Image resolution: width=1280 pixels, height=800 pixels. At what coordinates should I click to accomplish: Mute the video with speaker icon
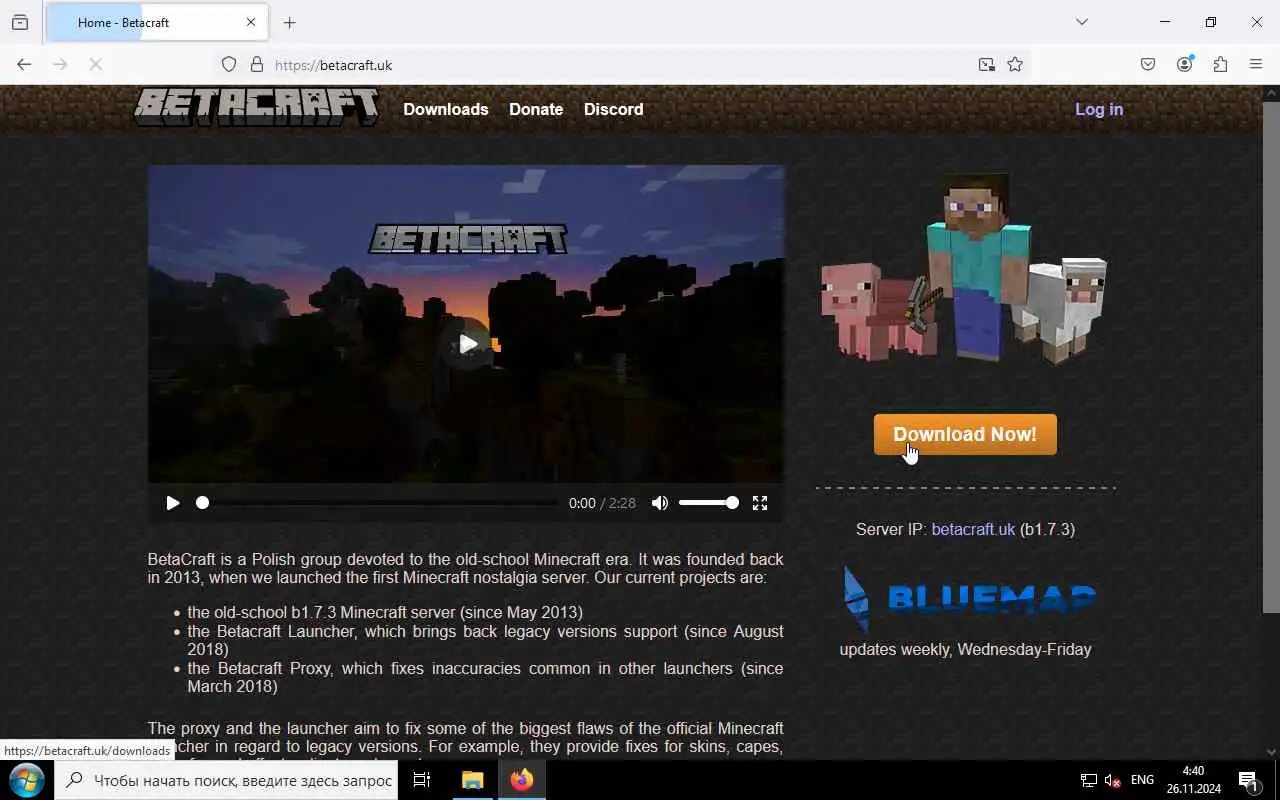(x=659, y=503)
